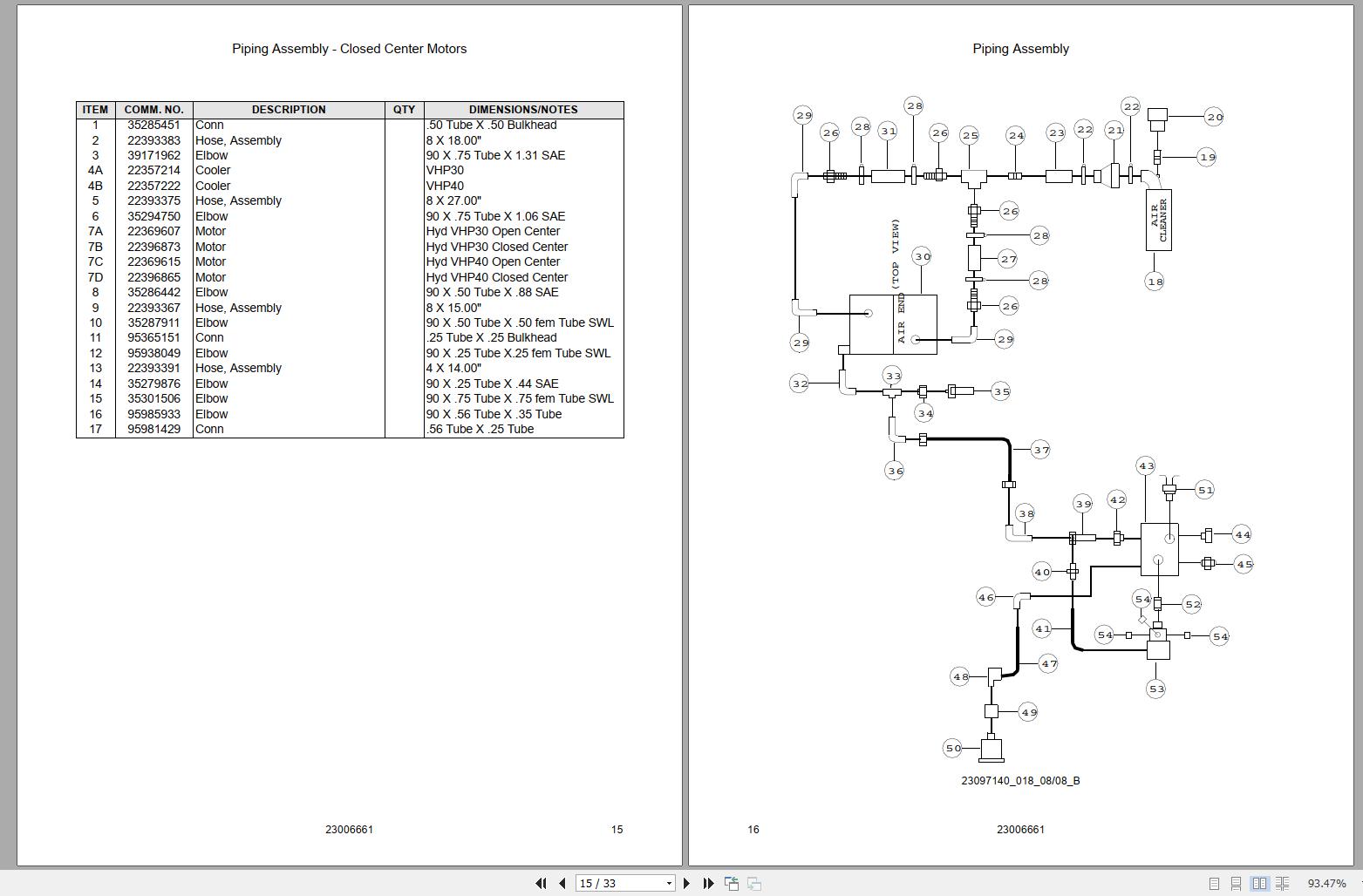Click drawing number 23097140_018_08/08_B
This screenshot has height=896, width=1363.
point(1020,781)
